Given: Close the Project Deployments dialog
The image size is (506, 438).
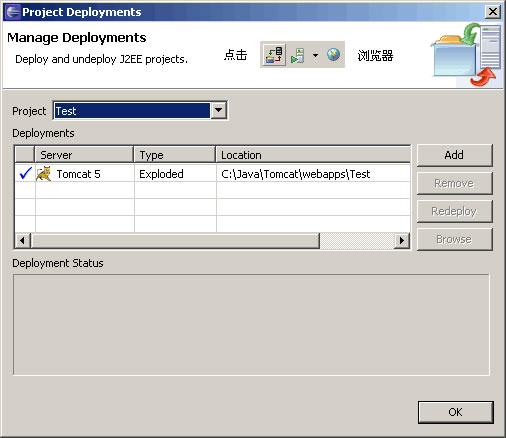Looking at the screenshot, I should pyautogui.click(x=493, y=12).
